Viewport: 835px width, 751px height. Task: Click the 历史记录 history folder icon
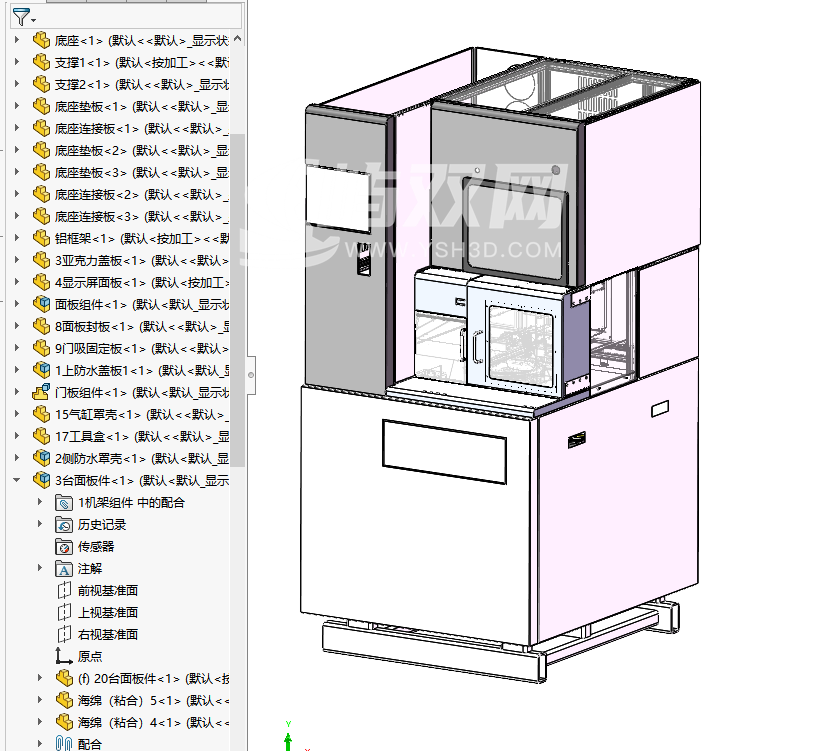coord(64,525)
